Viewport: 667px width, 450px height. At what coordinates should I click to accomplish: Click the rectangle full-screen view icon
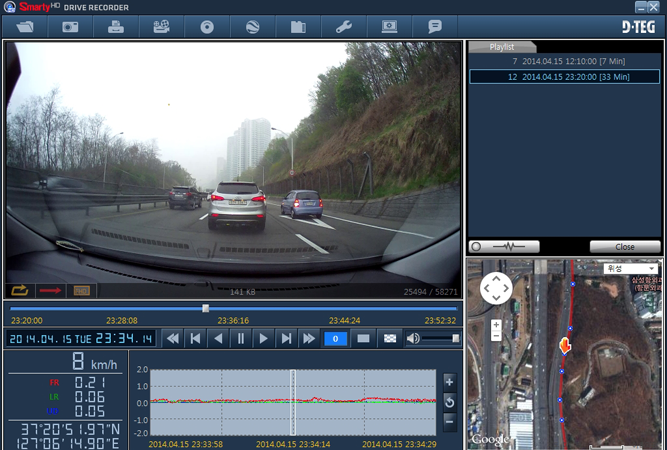[x=363, y=339]
